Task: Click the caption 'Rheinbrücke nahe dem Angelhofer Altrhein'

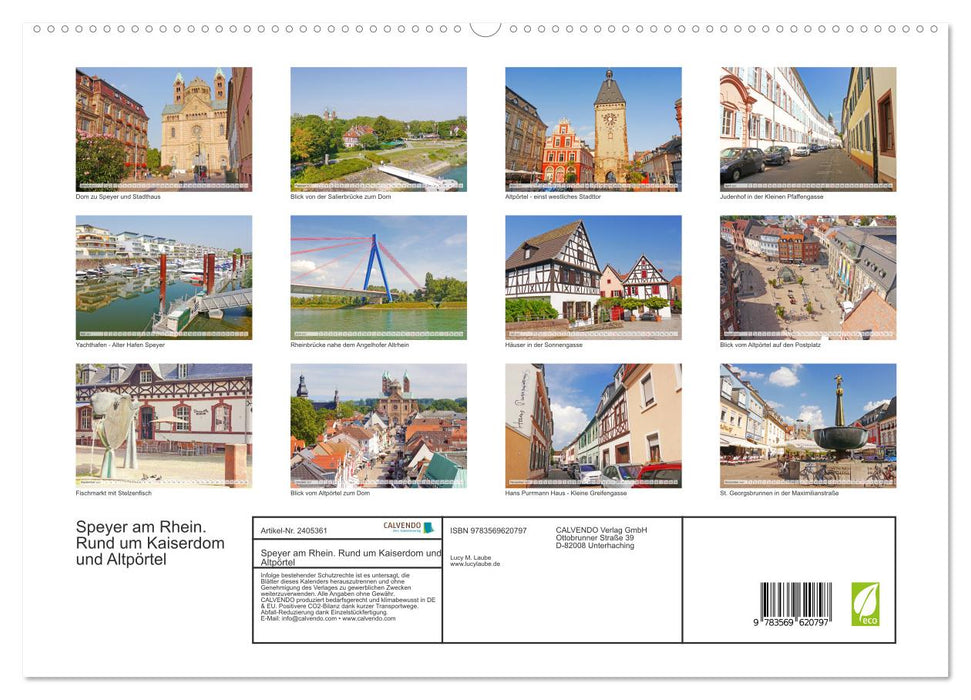Action: (x=350, y=344)
